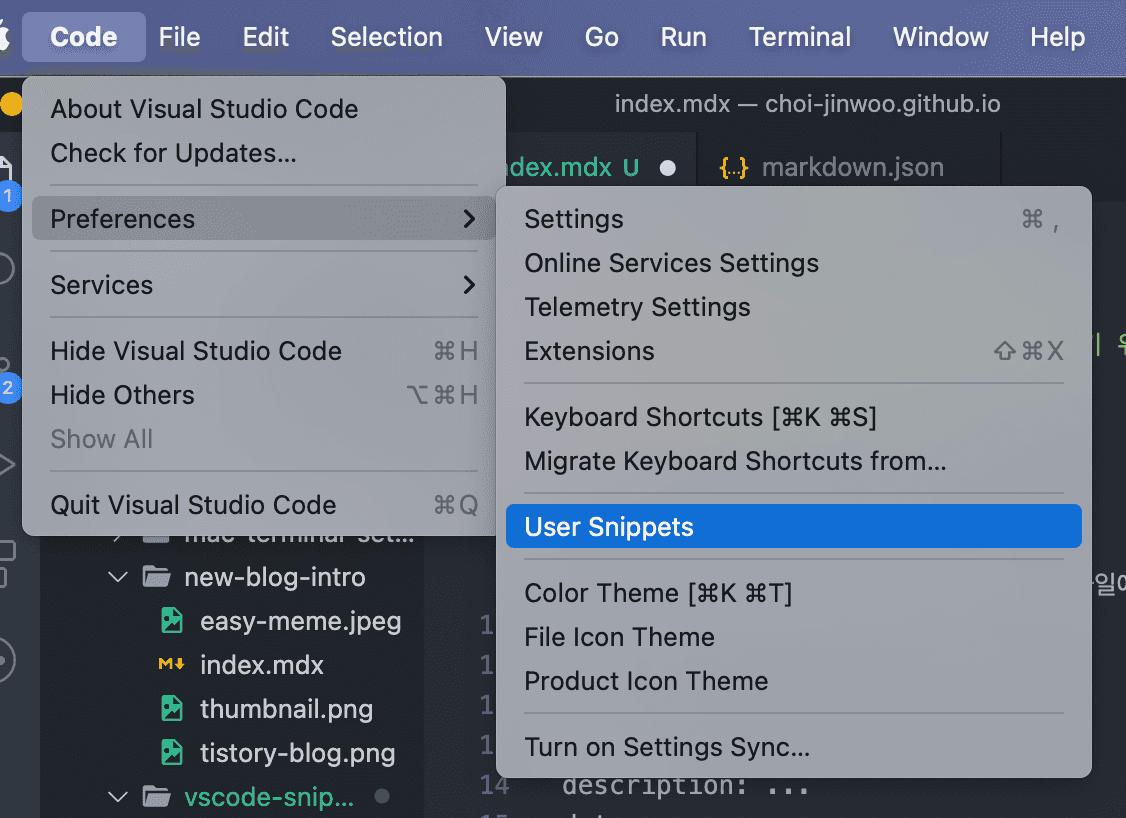Click the unsaved changes dot on index.mdx tab
Viewport: 1126px width, 818px height.
click(x=668, y=169)
